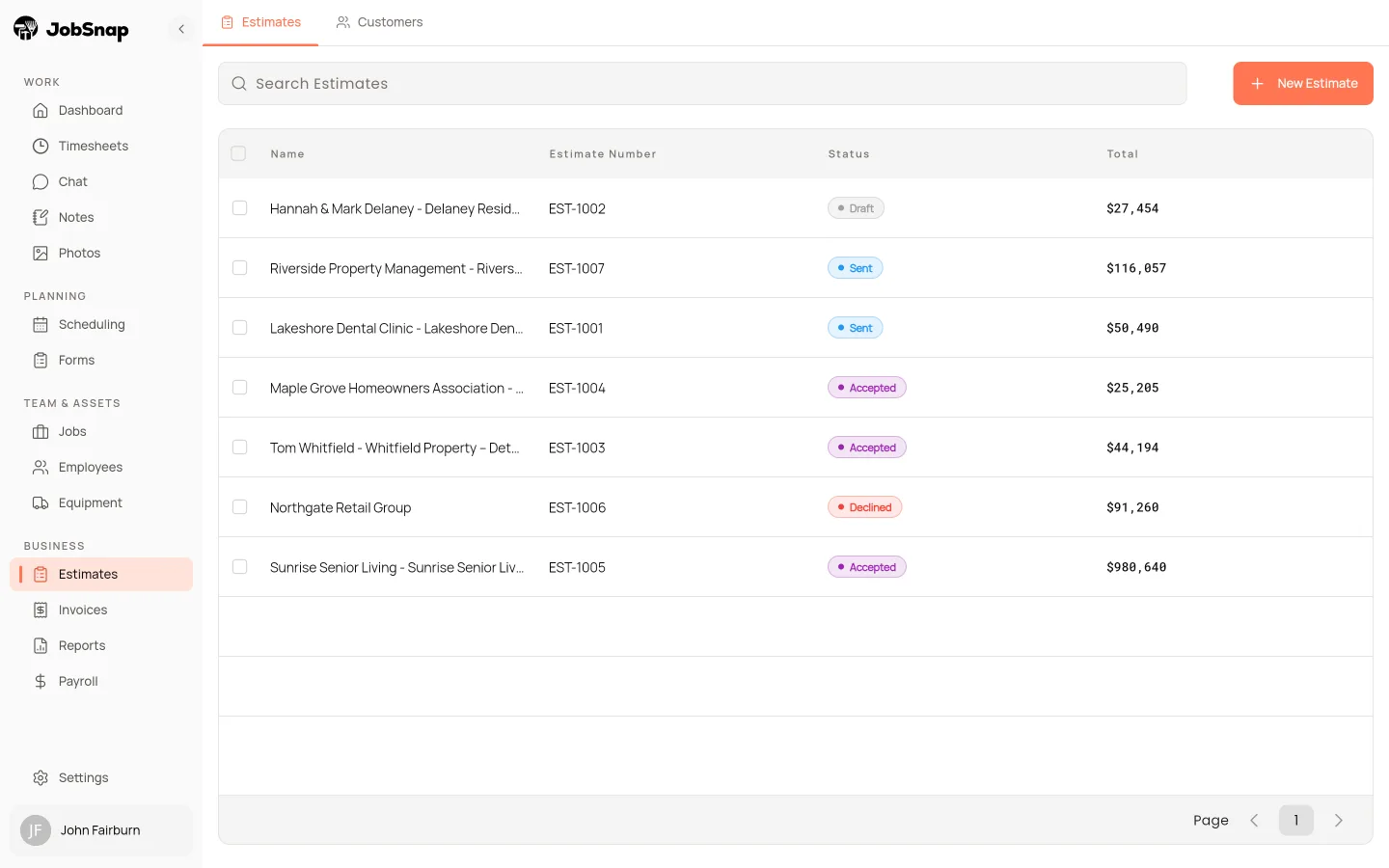This screenshot has height=868, width=1389.
Task: Select the Estimates tab at top
Action: [260, 22]
